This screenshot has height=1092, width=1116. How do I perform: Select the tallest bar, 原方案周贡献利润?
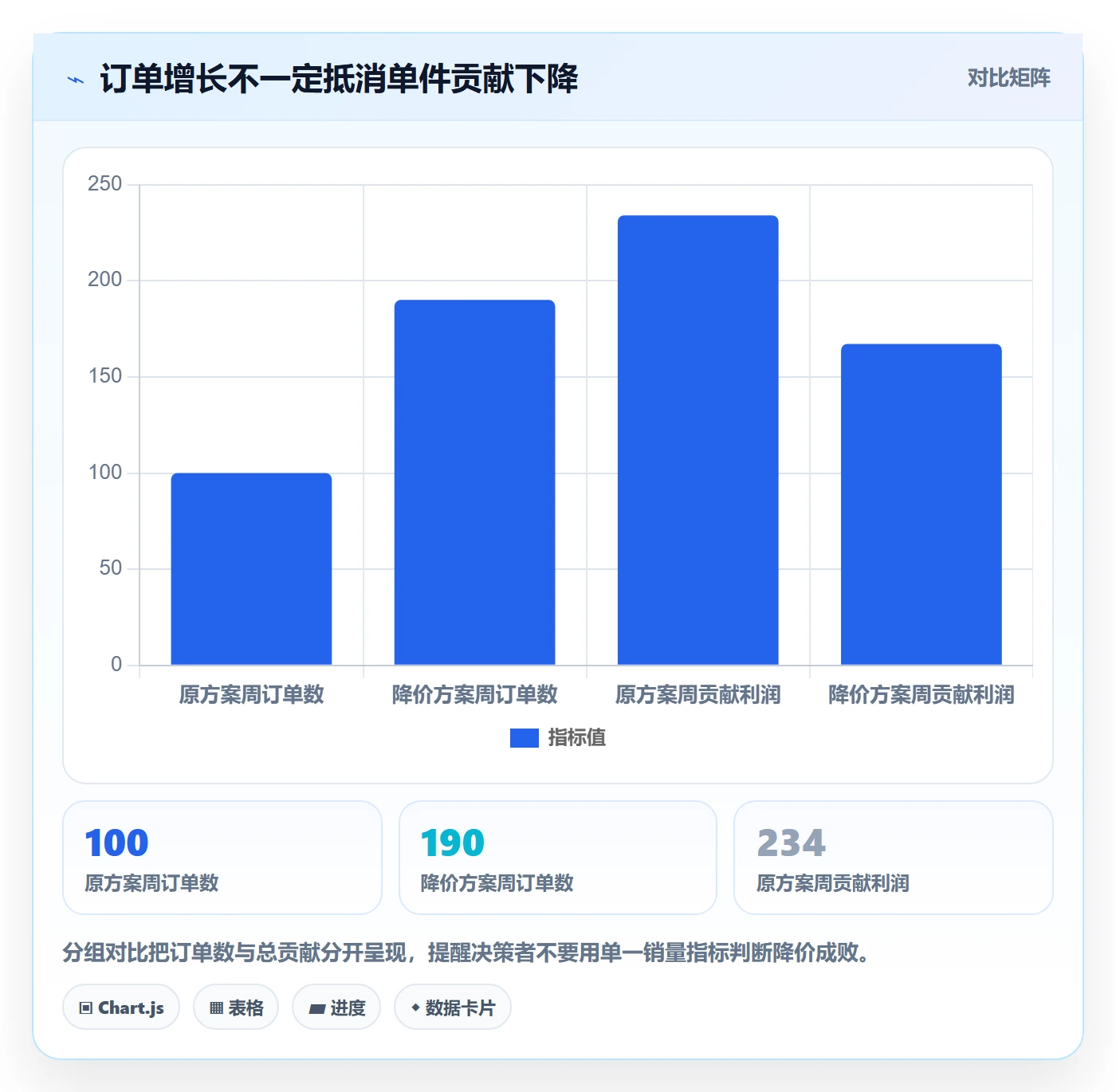pyautogui.click(x=697, y=440)
